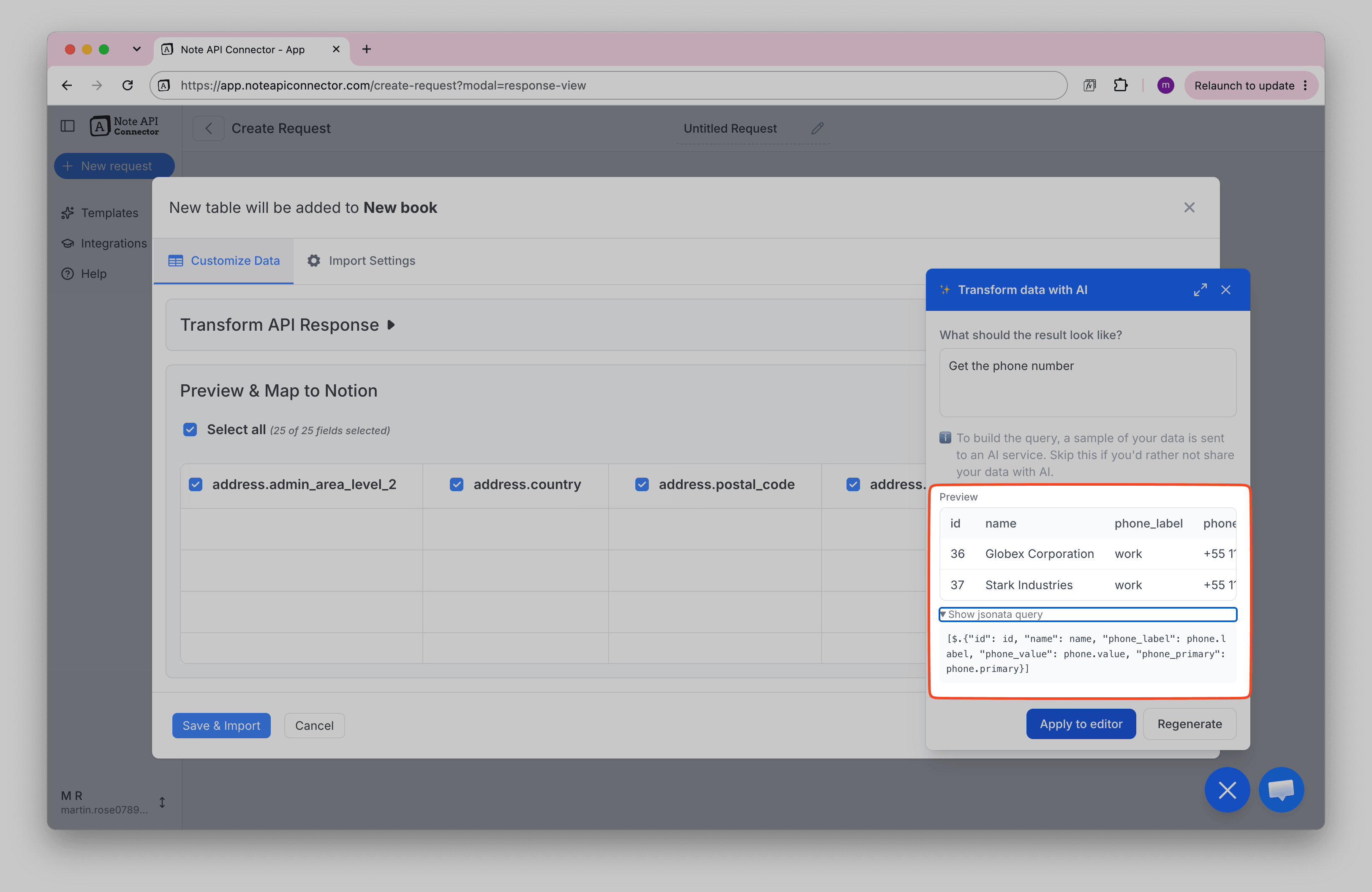The image size is (1372, 892).
Task: Open Help in sidebar
Action: pyautogui.click(x=84, y=274)
